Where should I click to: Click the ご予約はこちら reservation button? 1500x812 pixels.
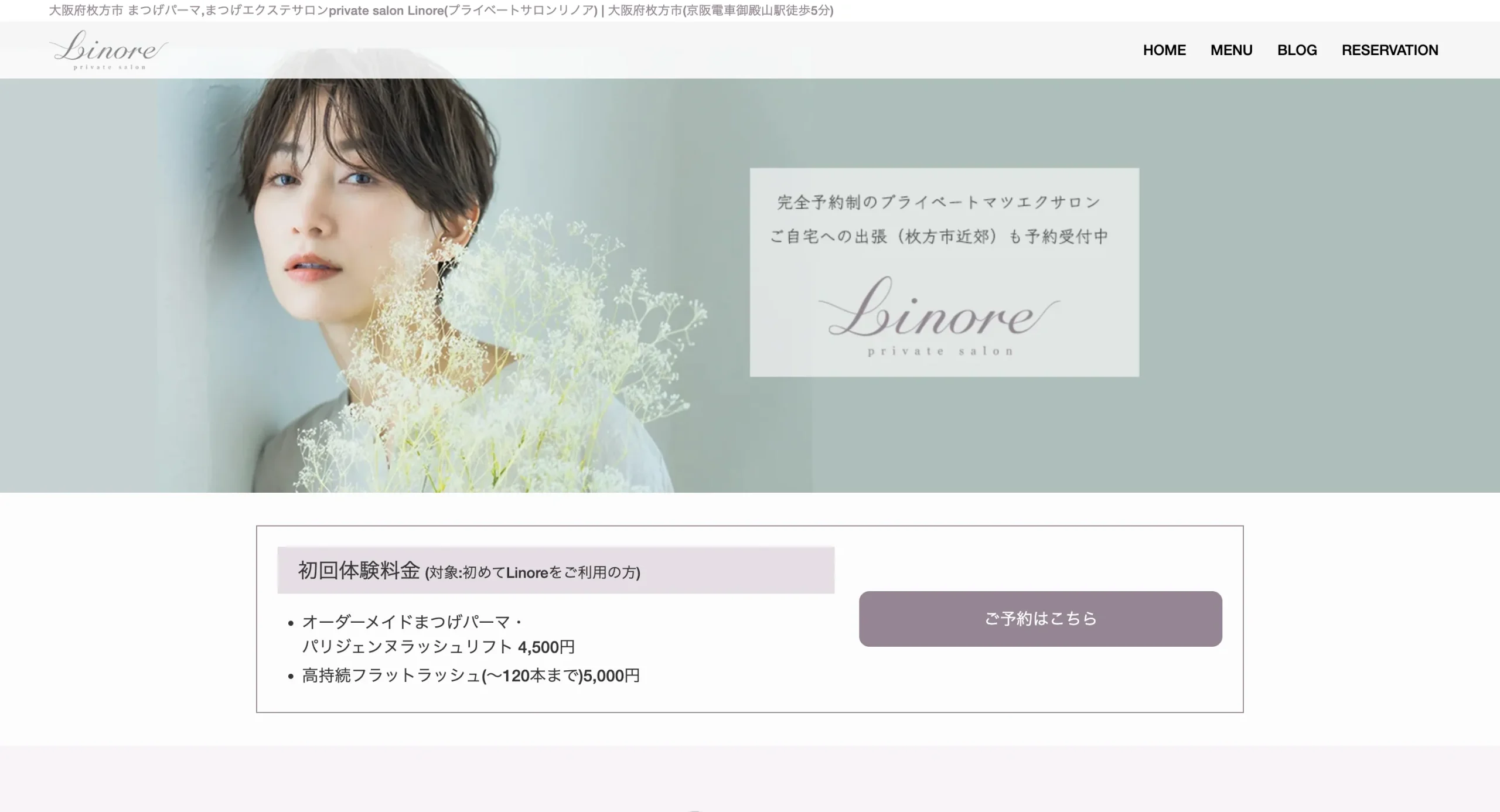(x=1040, y=619)
